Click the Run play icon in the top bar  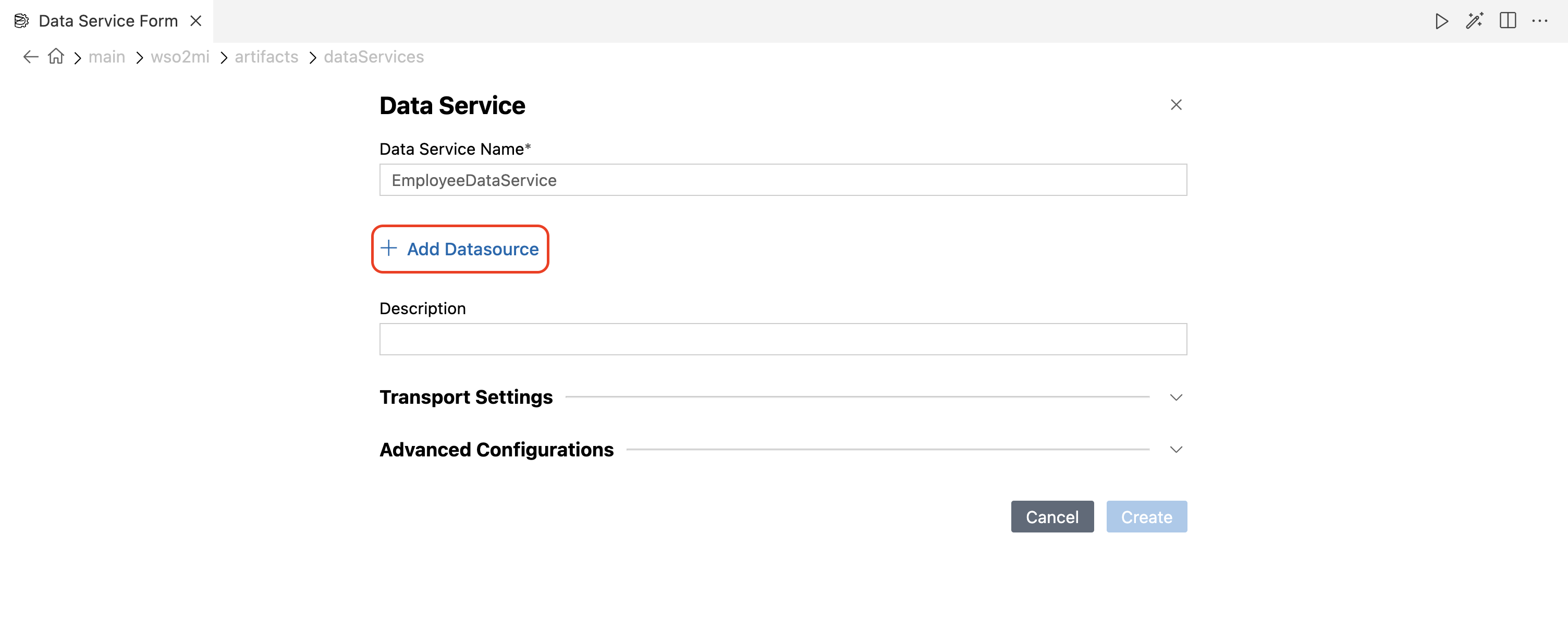1441,21
